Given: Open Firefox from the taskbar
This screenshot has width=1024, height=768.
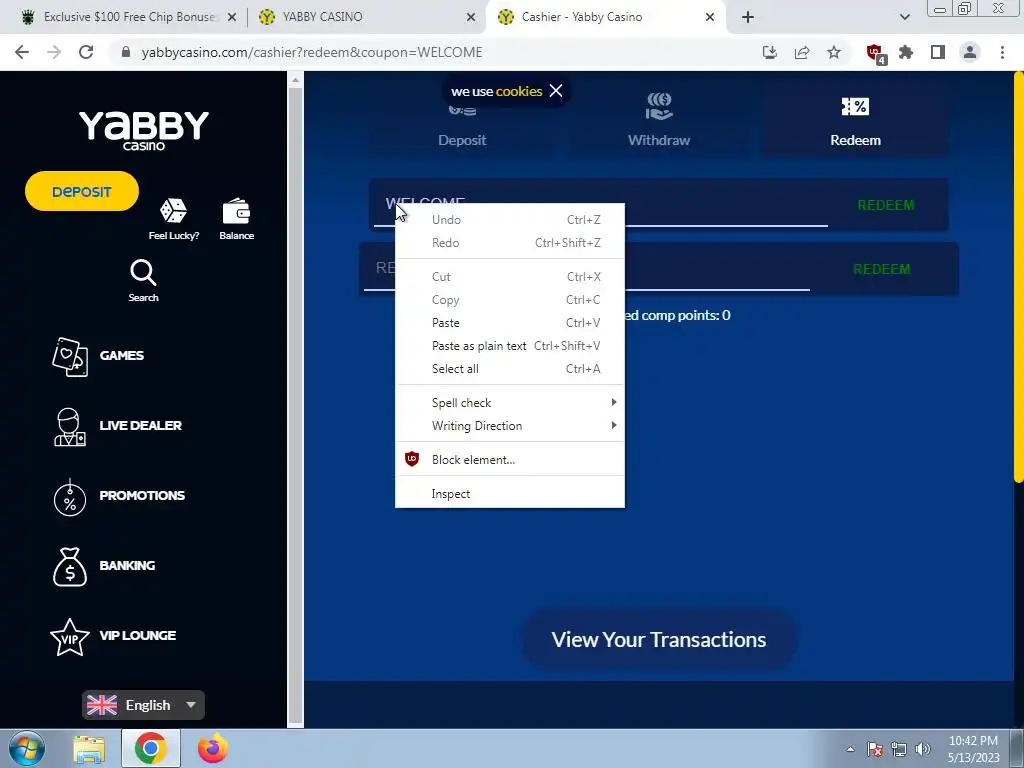Looking at the screenshot, I should [212, 748].
